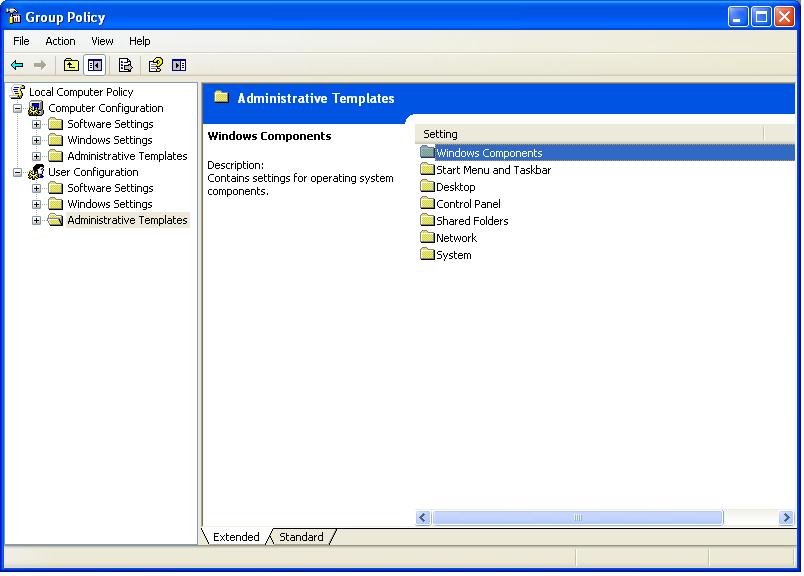Viewport: 804px width, 576px height.
Task: Click the Export List toolbar icon
Action: pyautogui.click(x=124, y=64)
